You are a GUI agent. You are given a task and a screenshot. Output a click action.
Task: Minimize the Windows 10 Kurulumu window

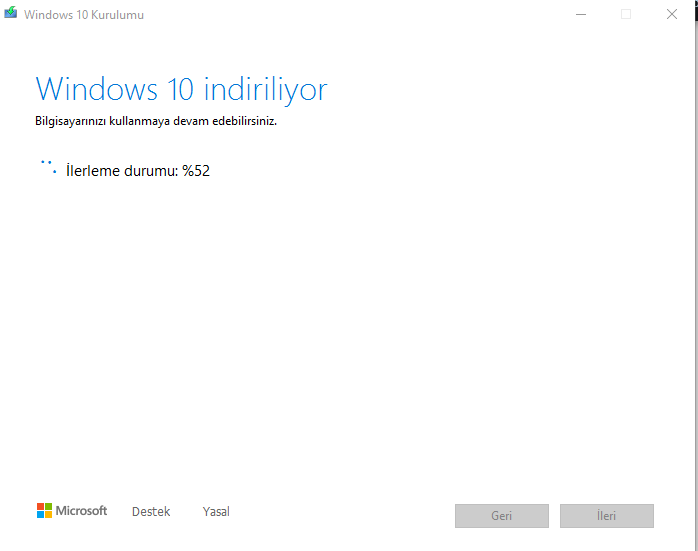581,14
